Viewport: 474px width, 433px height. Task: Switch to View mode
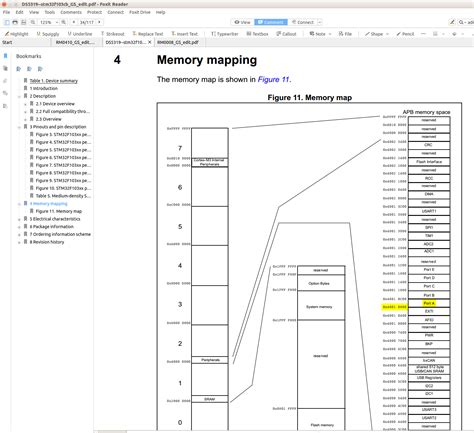pos(242,22)
